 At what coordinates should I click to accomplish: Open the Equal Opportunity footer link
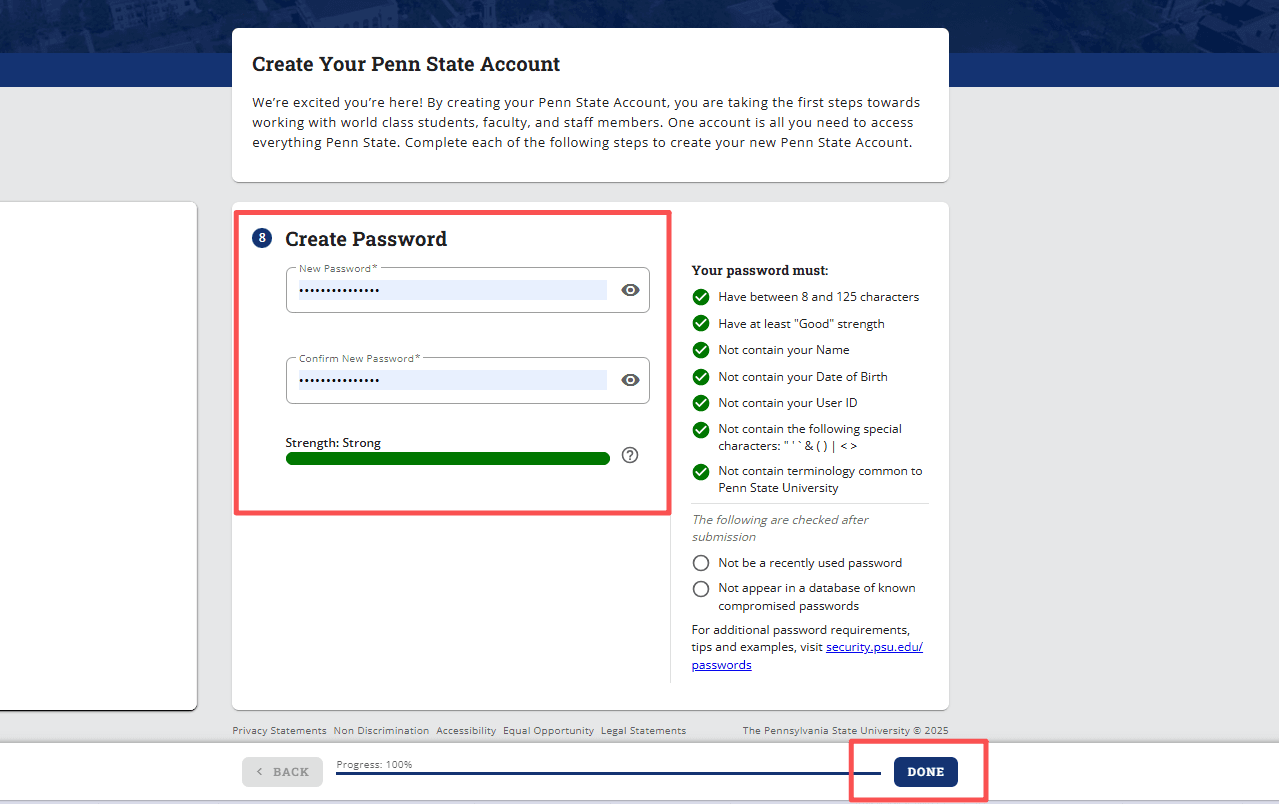(548, 731)
